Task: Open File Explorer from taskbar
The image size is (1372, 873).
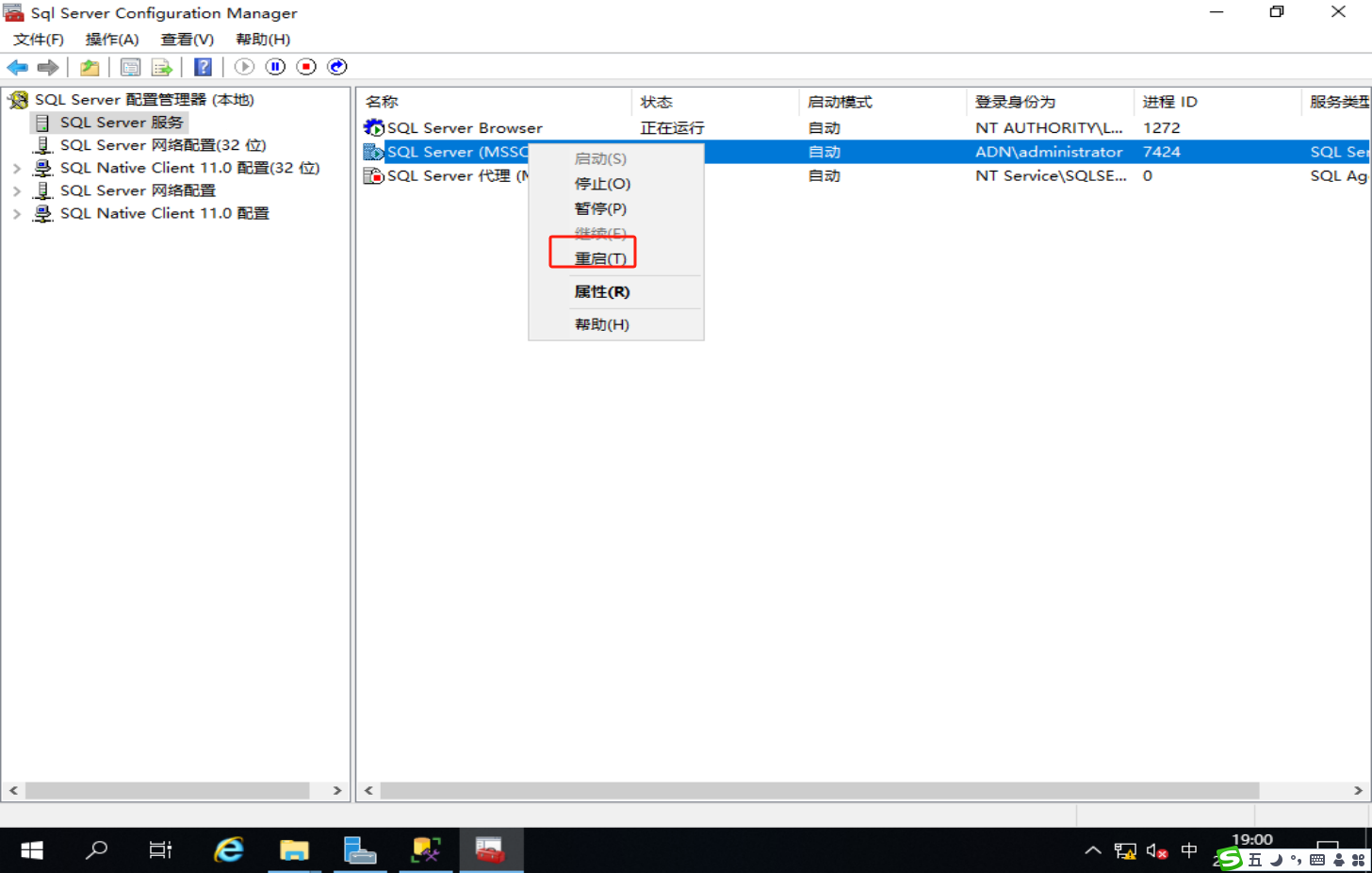Action: (294, 850)
